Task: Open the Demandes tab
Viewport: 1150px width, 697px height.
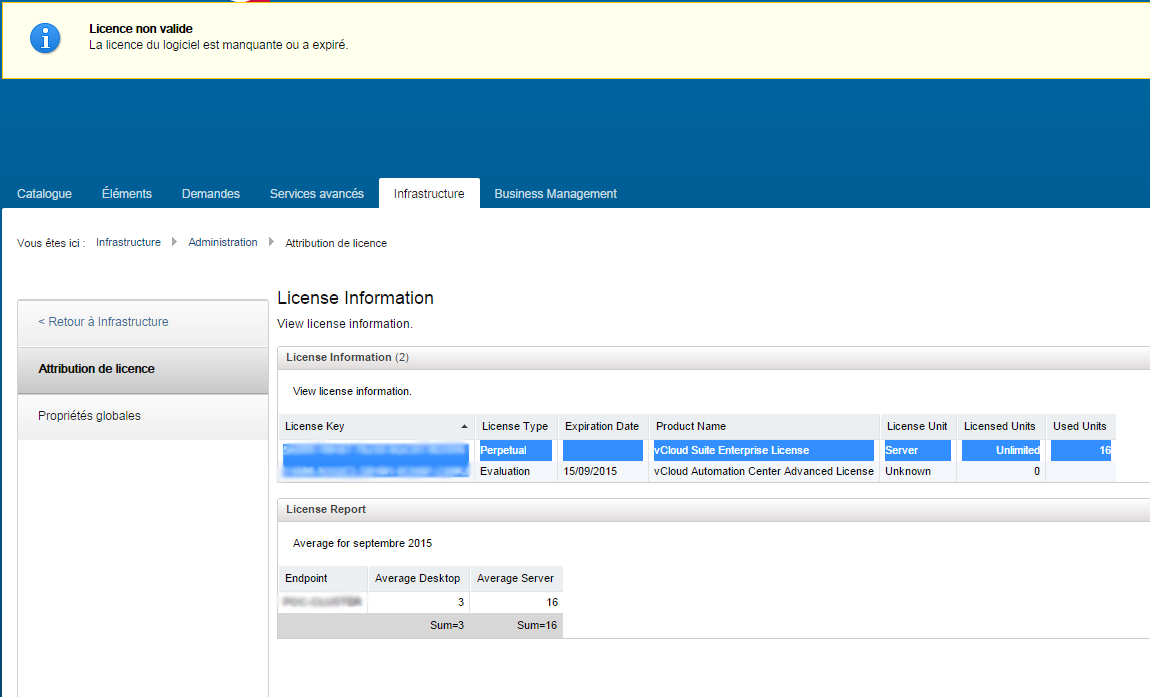Action: (x=210, y=194)
